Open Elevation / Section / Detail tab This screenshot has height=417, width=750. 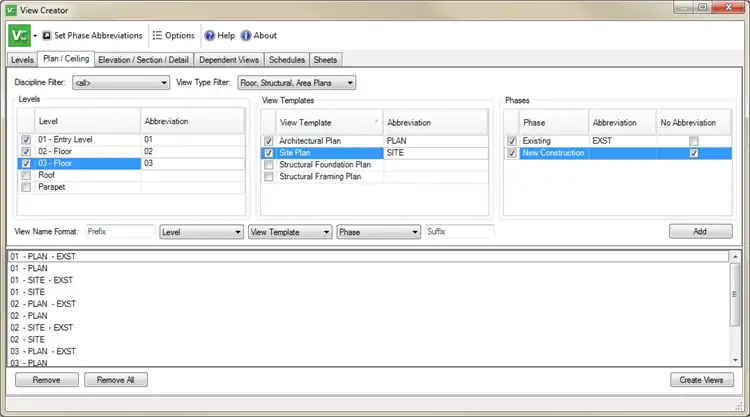pos(143,60)
